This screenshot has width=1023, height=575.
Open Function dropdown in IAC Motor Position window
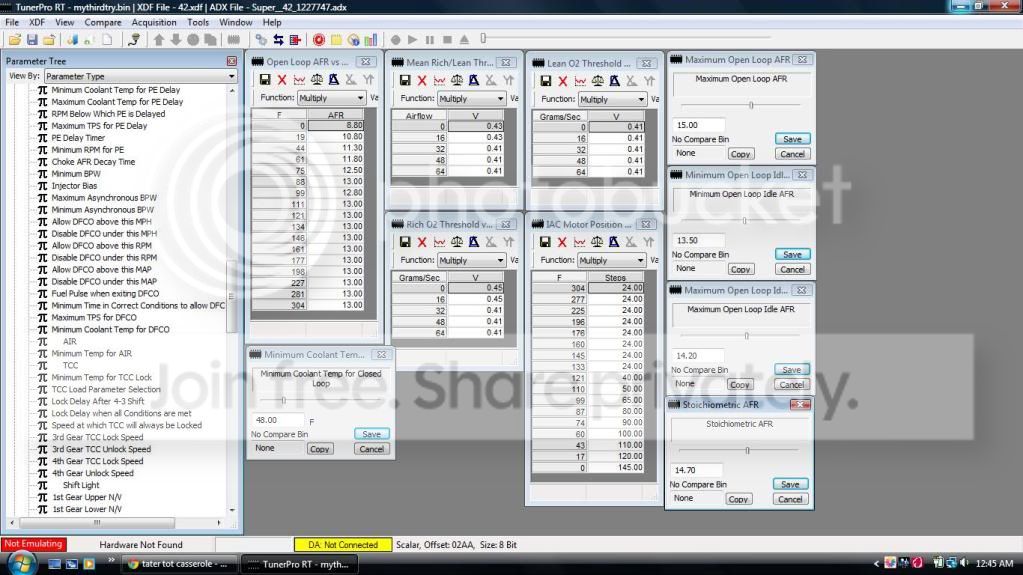coord(611,260)
